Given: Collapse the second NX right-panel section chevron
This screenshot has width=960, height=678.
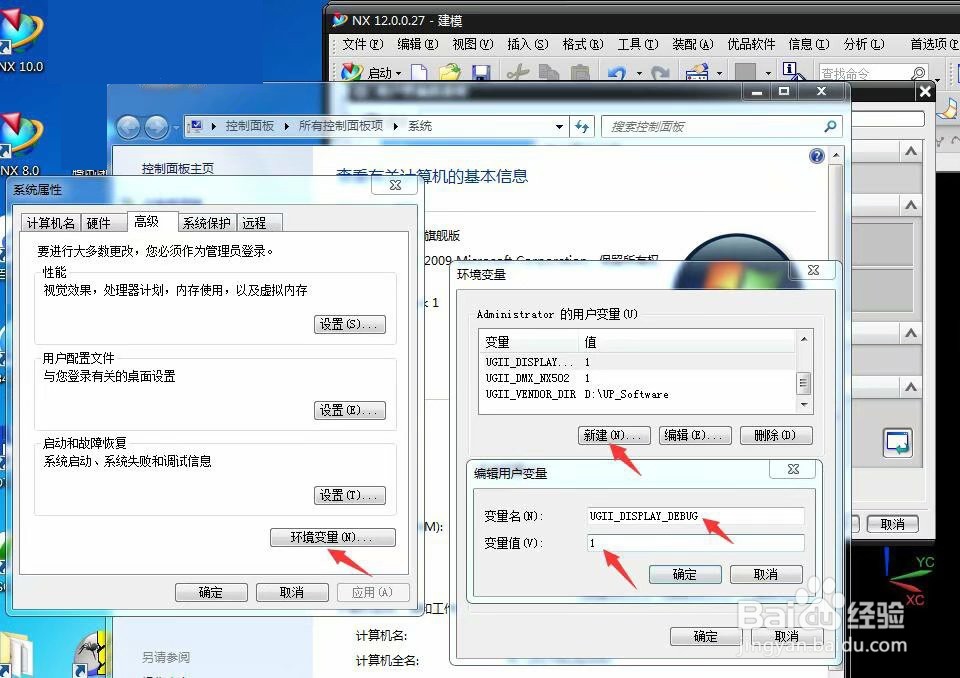Looking at the screenshot, I should 911,205.
